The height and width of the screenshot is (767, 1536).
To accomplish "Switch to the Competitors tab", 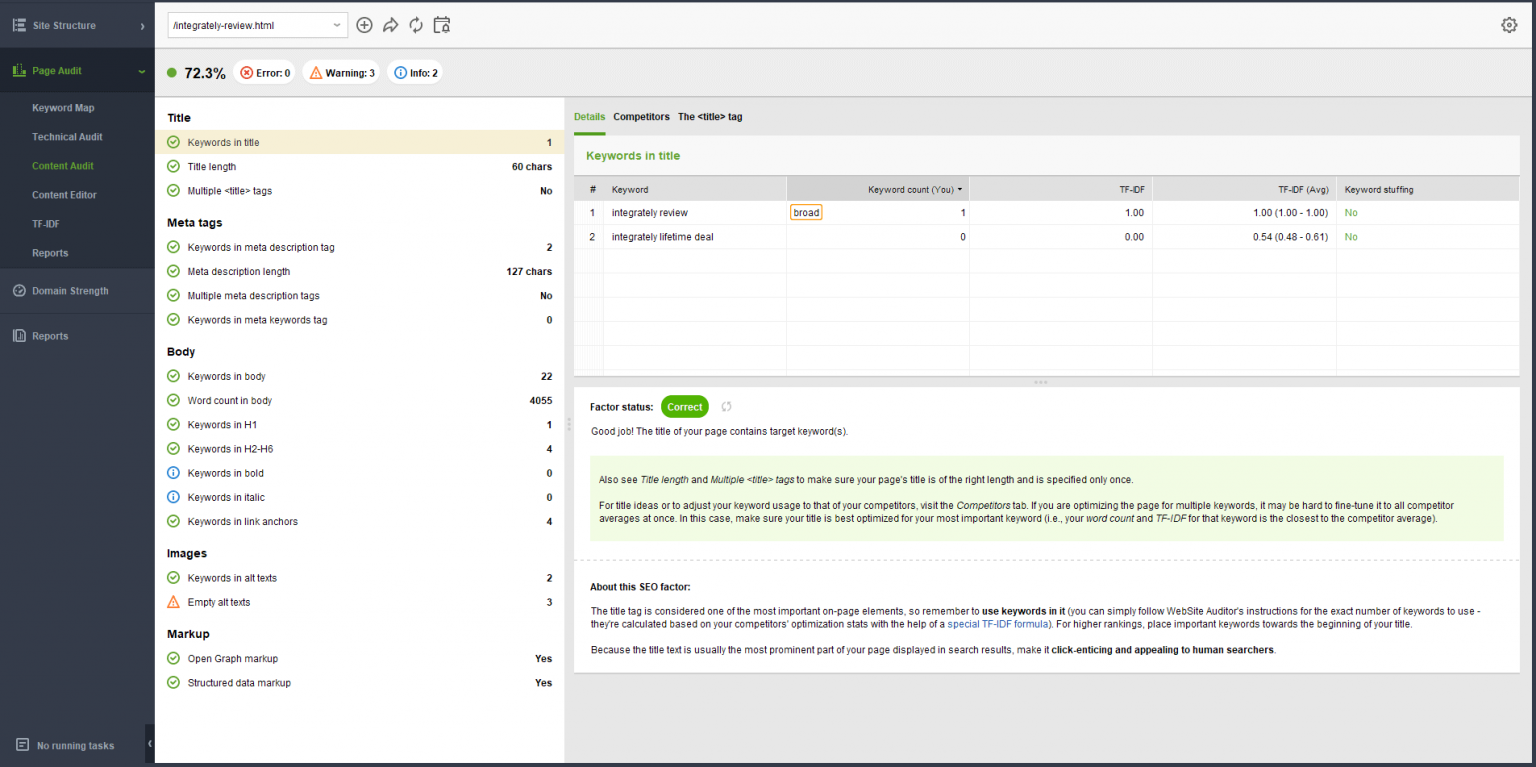I will pos(641,117).
